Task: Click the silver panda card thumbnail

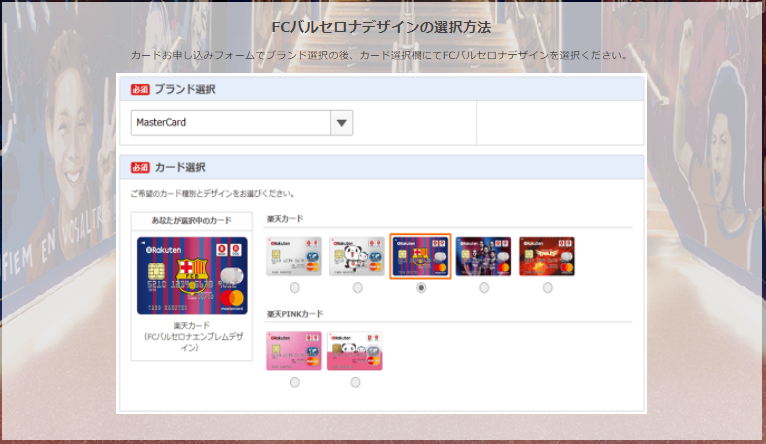Action: (357, 256)
